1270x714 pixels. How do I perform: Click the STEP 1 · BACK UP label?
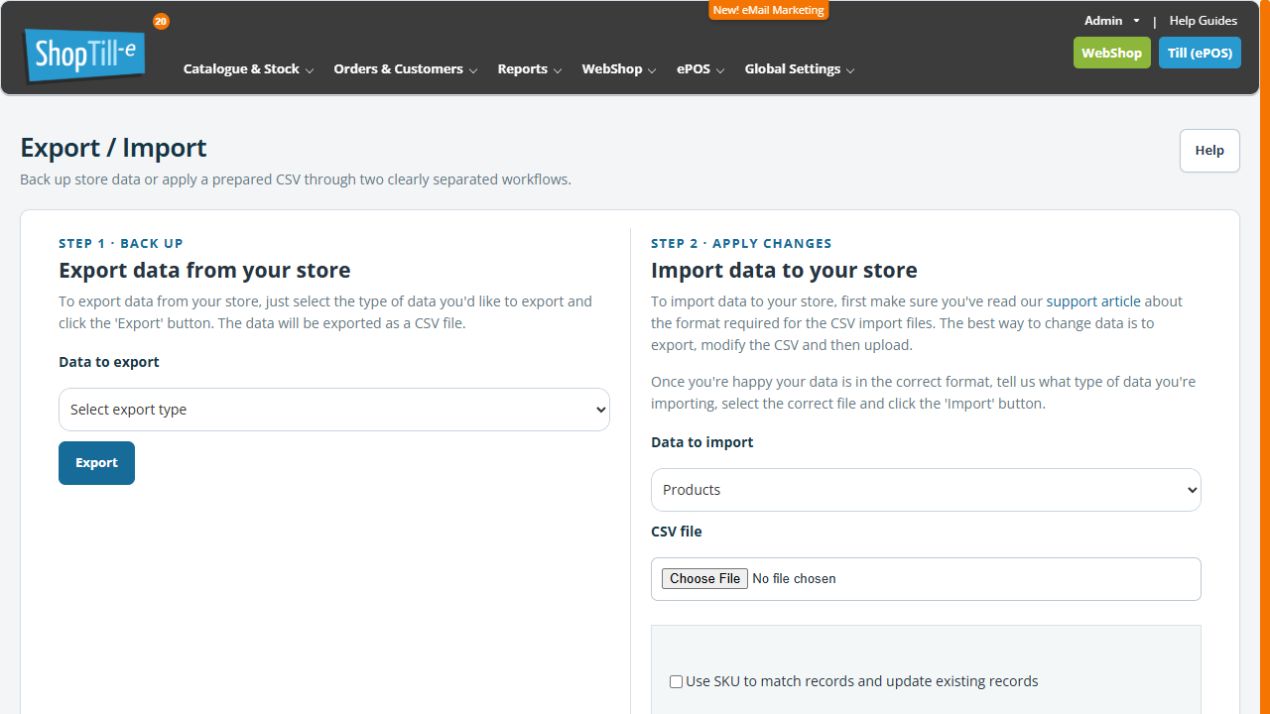pos(121,243)
